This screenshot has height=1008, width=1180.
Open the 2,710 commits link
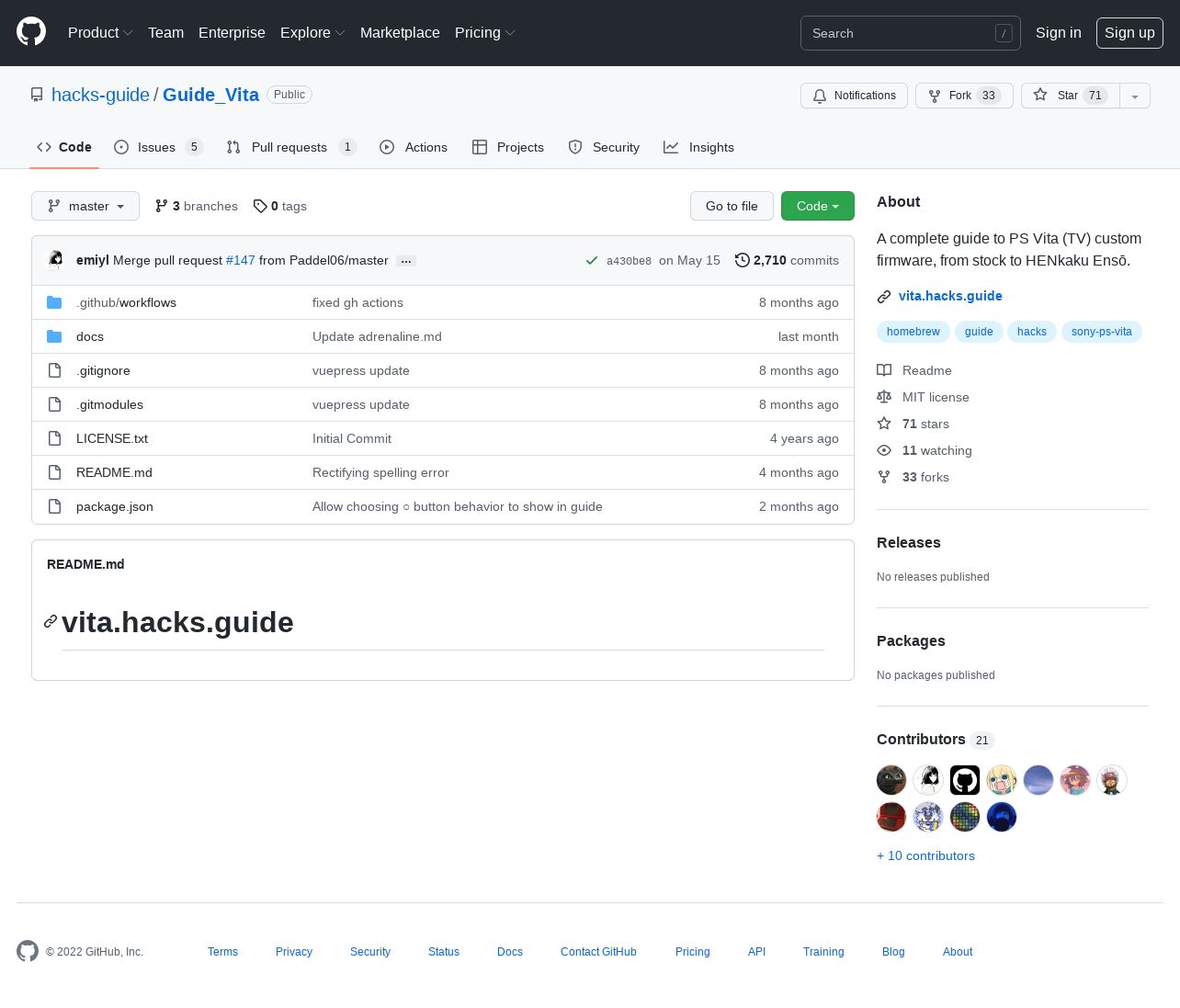click(787, 260)
